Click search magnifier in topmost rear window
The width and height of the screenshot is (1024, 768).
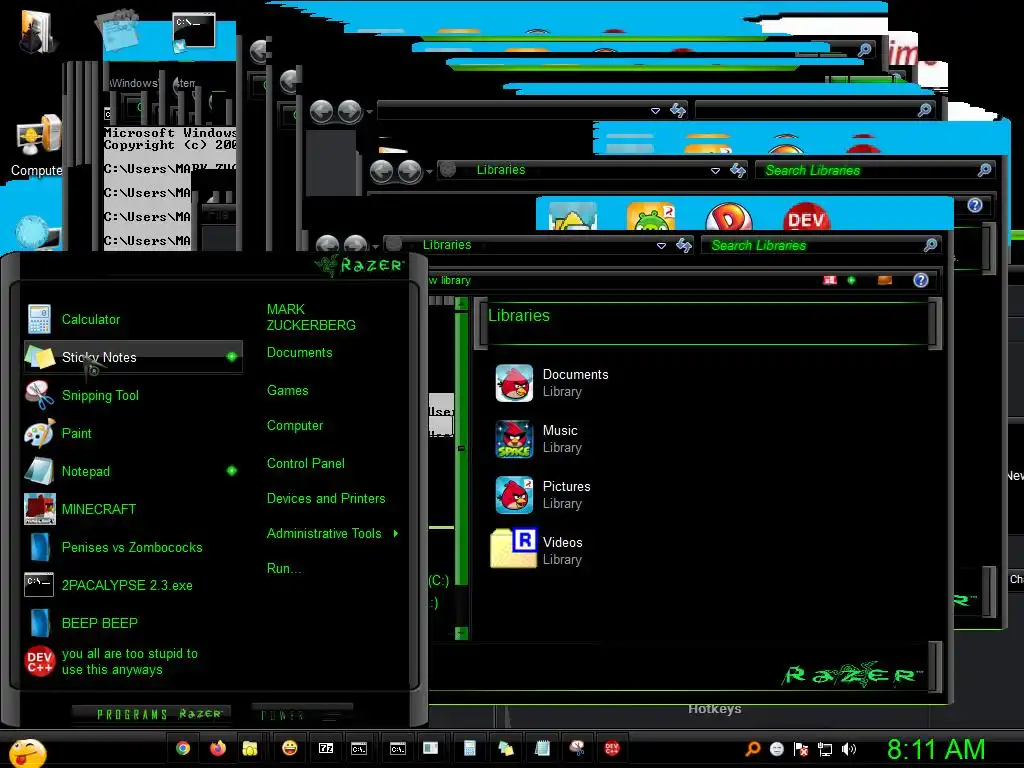(865, 50)
